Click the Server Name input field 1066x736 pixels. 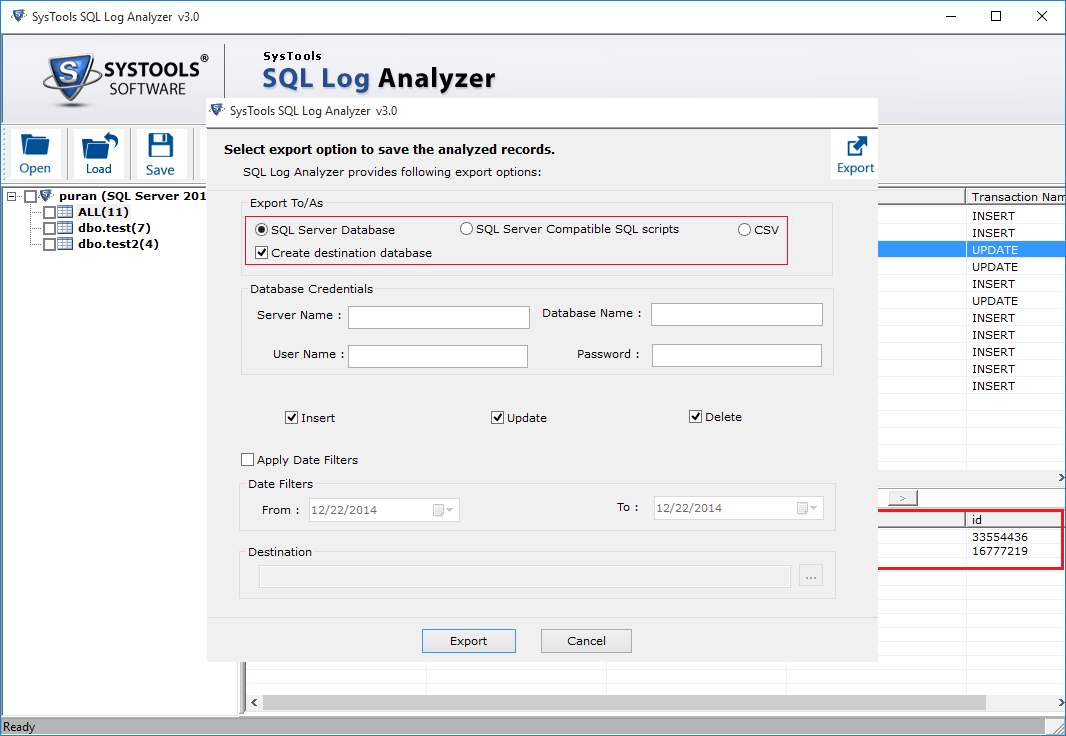coord(439,317)
